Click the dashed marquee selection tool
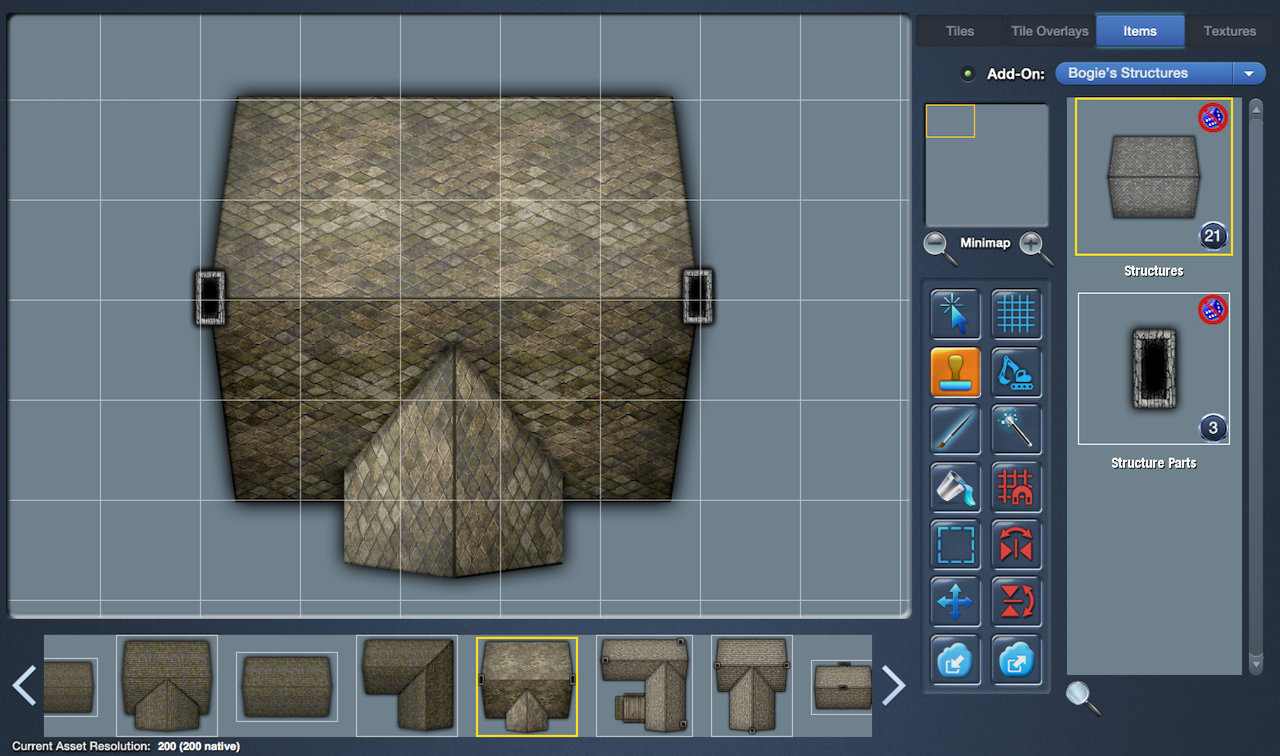This screenshot has width=1280, height=756. pos(955,545)
